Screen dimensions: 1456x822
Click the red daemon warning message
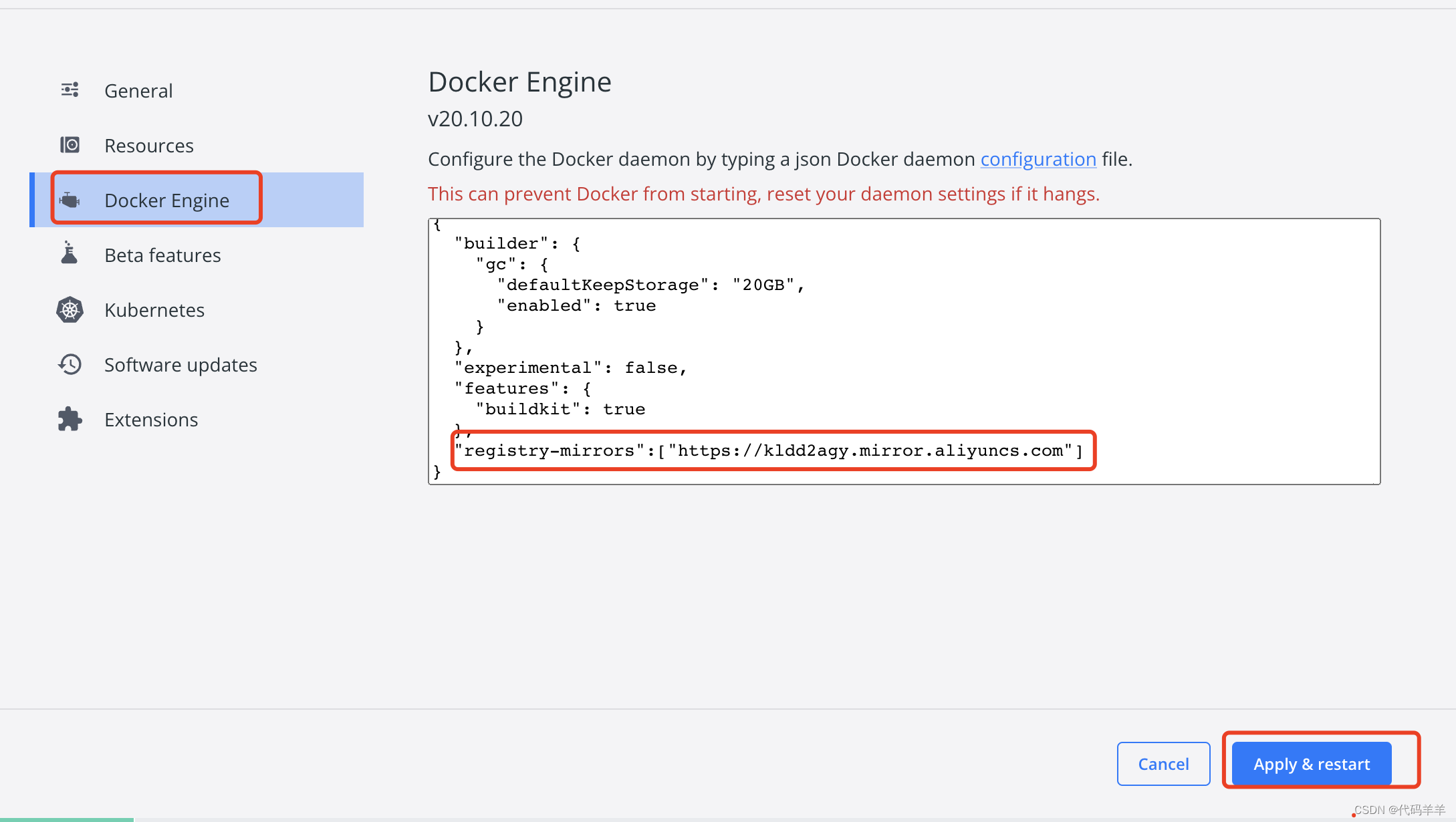coord(763,194)
